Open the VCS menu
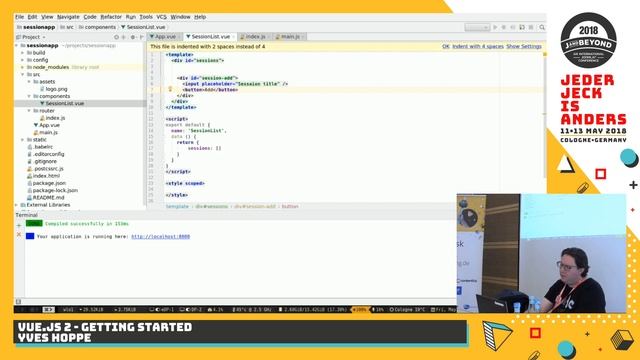Screen dimensions: 640x360 (x=162, y=17)
